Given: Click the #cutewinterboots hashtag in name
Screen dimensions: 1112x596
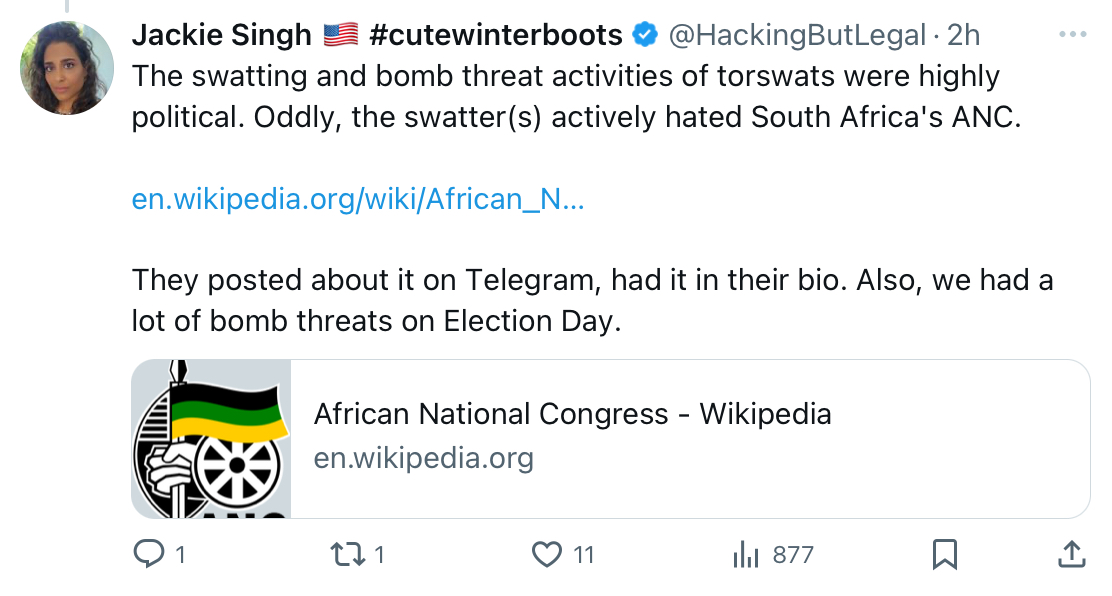Looking at the screenshot, I should [496, 34].
